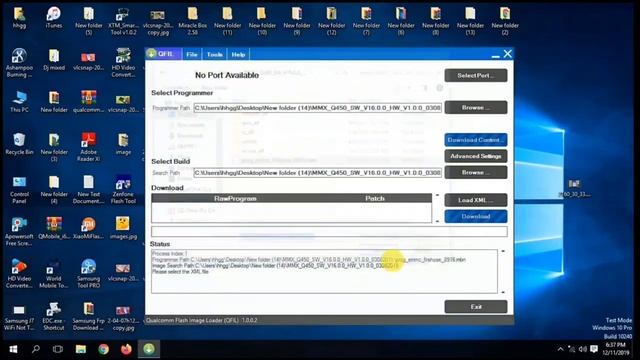
Task: Select the images.jpg desktop file
Action: click(x=123, y=228)
